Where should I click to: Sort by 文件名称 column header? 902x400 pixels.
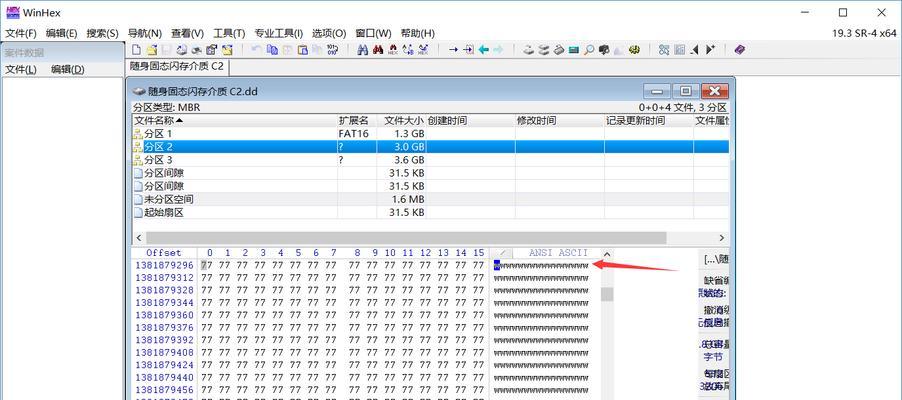click(x=234, y=121)
